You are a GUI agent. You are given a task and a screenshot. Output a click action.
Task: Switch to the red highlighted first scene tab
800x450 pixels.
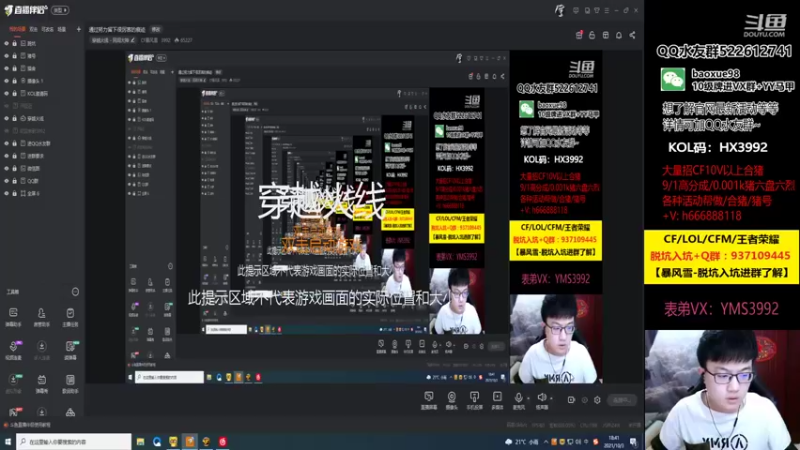[x=17, y=30]
